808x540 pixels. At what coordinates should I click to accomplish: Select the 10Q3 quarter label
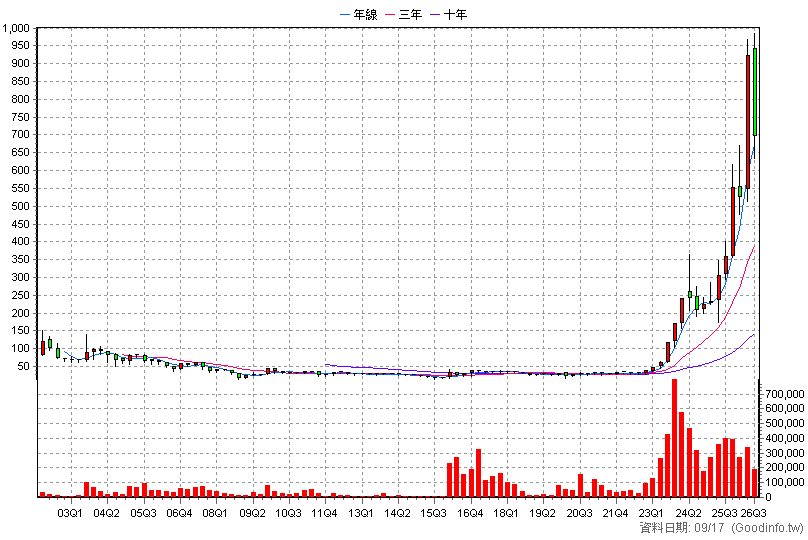(x=289, y=513)
